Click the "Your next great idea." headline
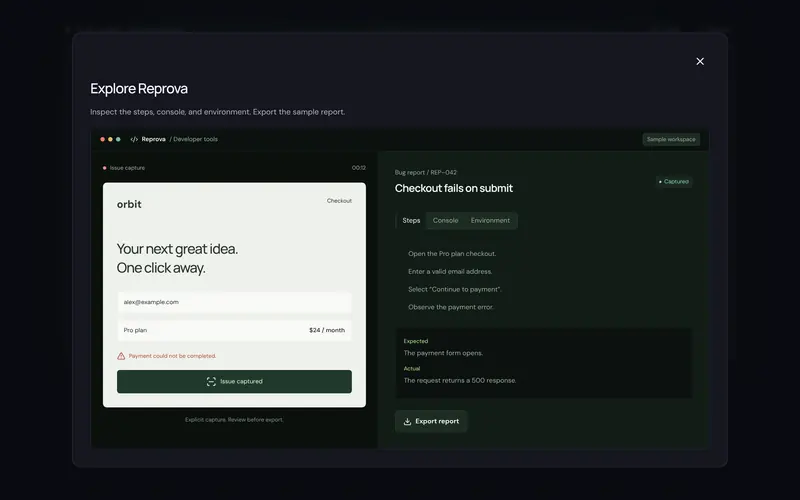 pyautogui.click(x=177, y=249)
